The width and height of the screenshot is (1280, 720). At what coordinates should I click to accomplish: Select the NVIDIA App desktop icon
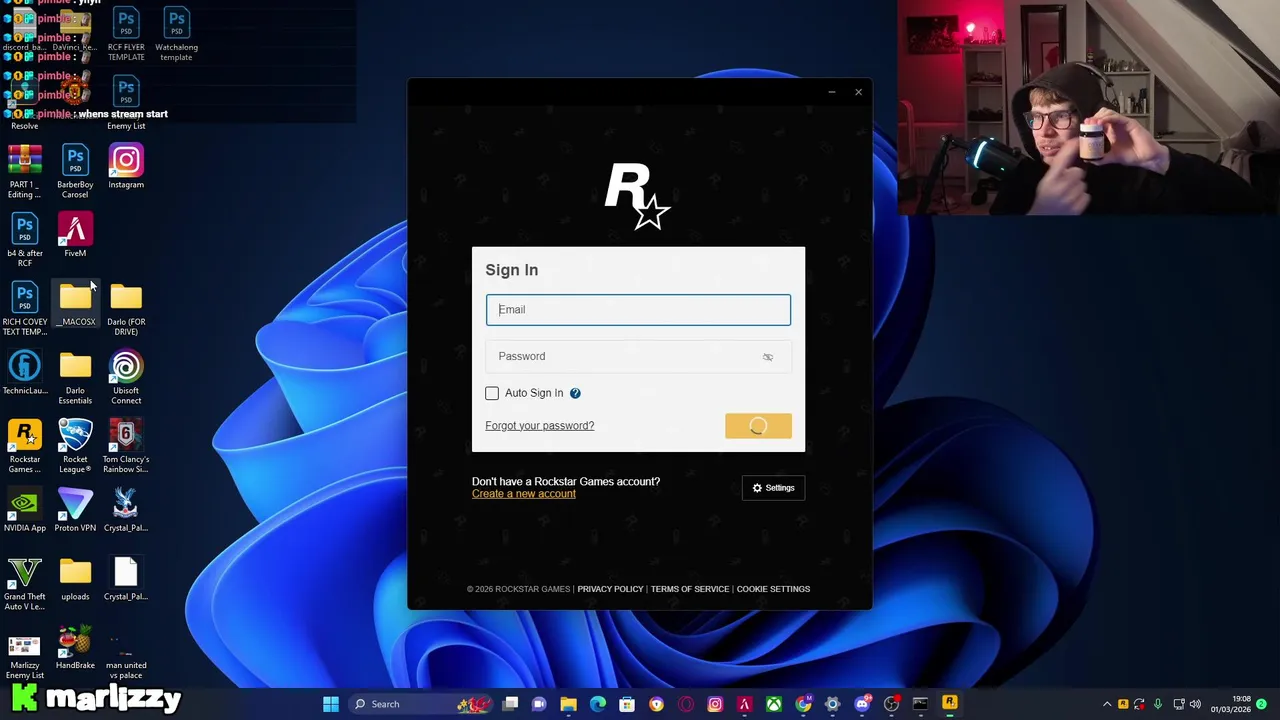(25, 511)
